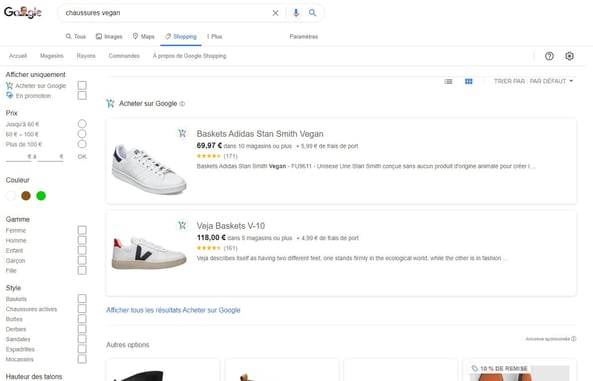Check the Fille checkbox
The height and width of the screenshot is (381, 593).
(82, 270)
